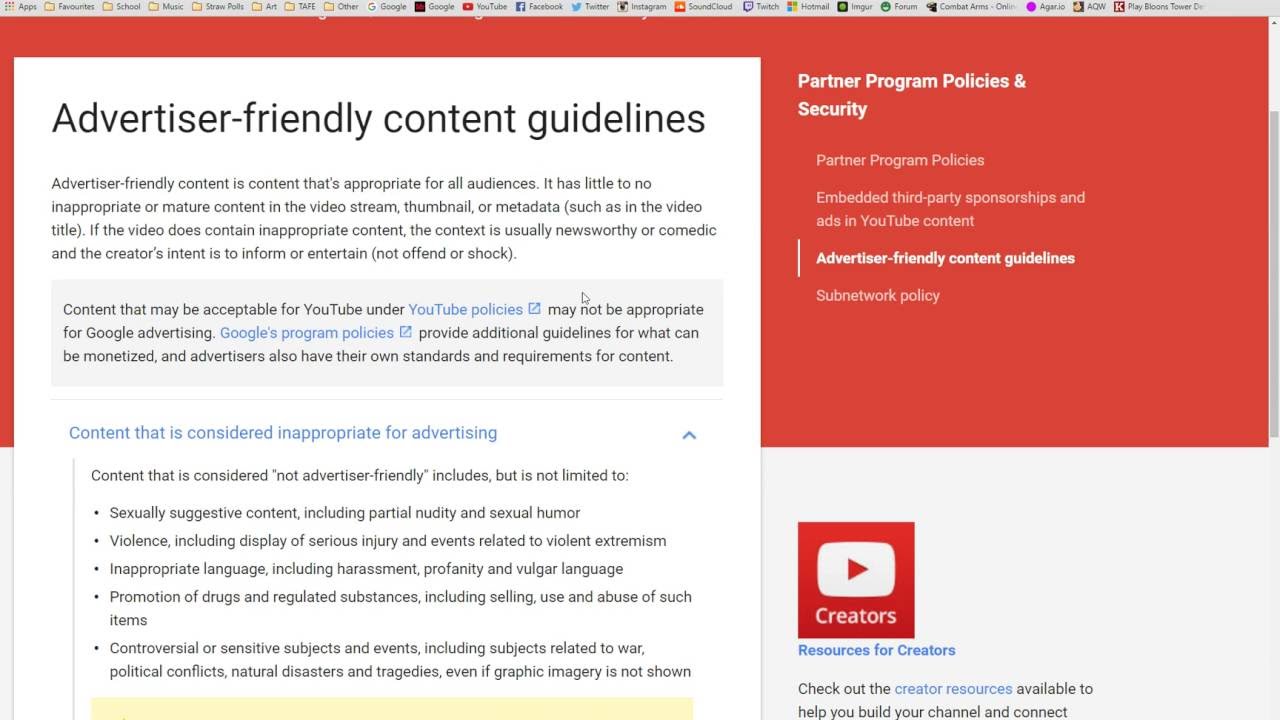
Task: Follow the creator resources link
Action: coord(953,689)
